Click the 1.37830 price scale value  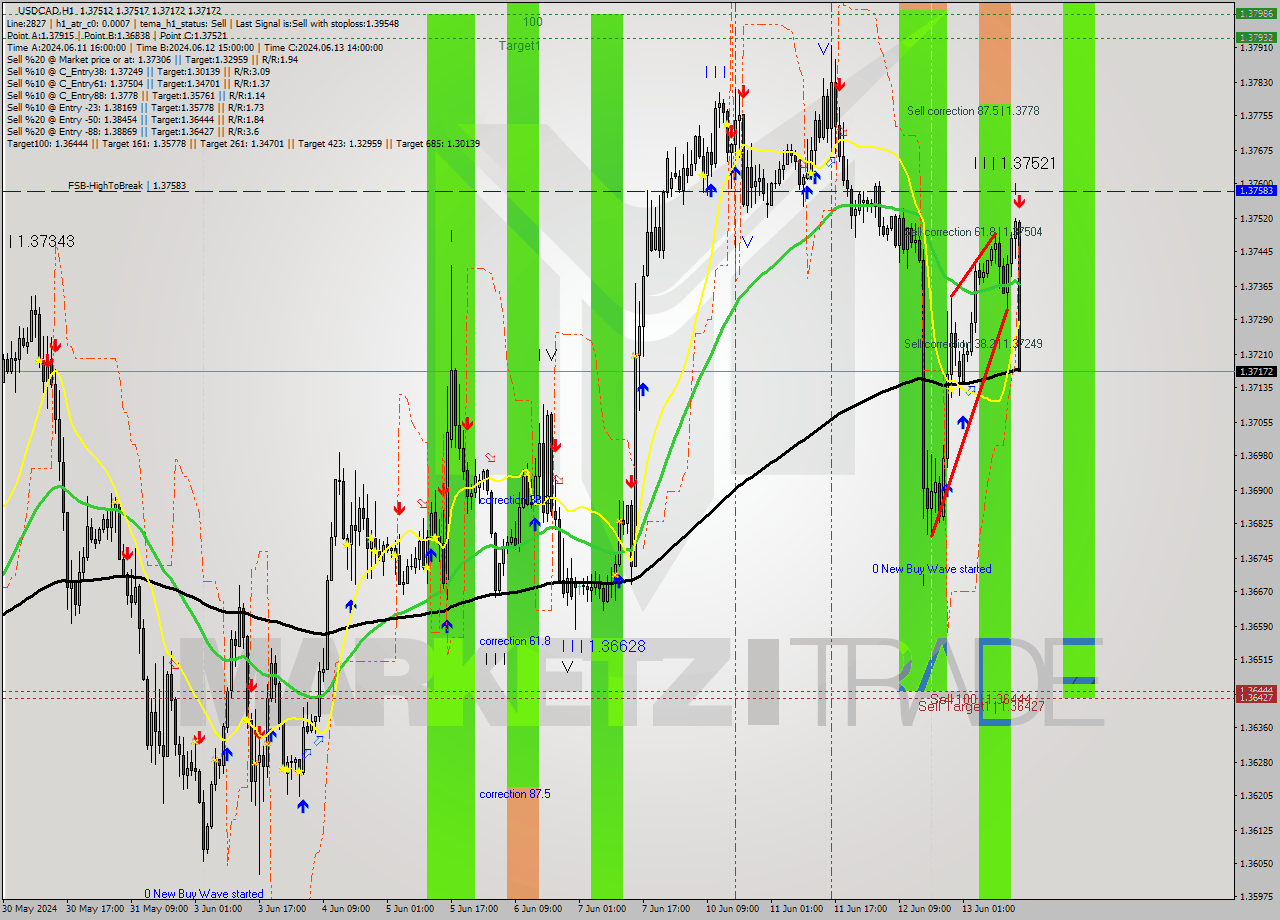(x=1255, y=82)
